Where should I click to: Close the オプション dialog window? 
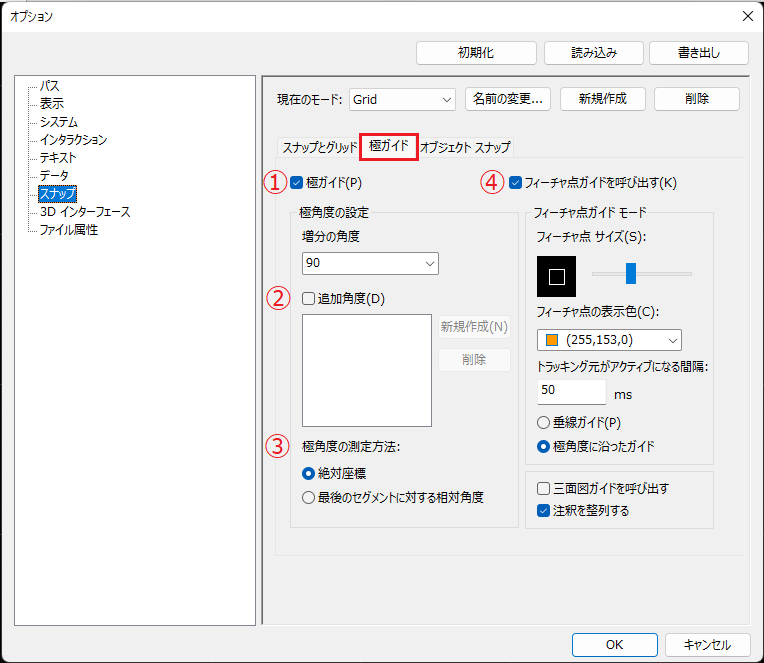click(747, 15)
